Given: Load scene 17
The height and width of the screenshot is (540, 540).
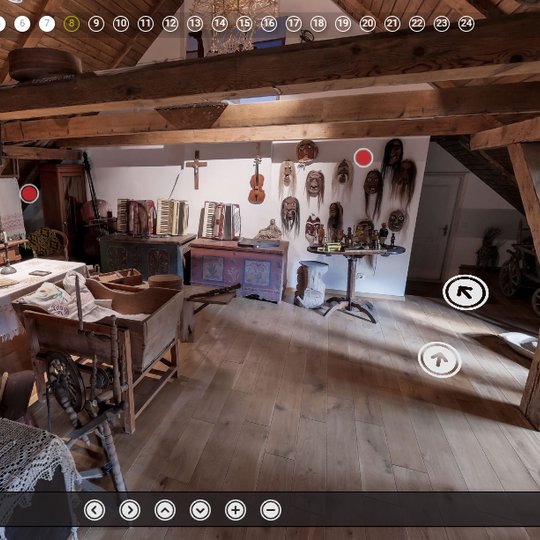Looking at the screenshot, I should (294, 24).
